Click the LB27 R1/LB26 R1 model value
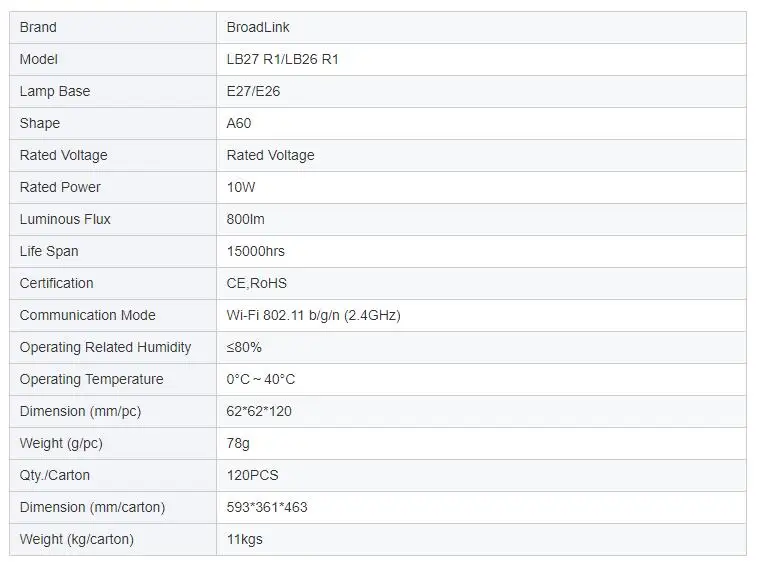The width and height of the screenshot is (758, 562). coord(282,59)
